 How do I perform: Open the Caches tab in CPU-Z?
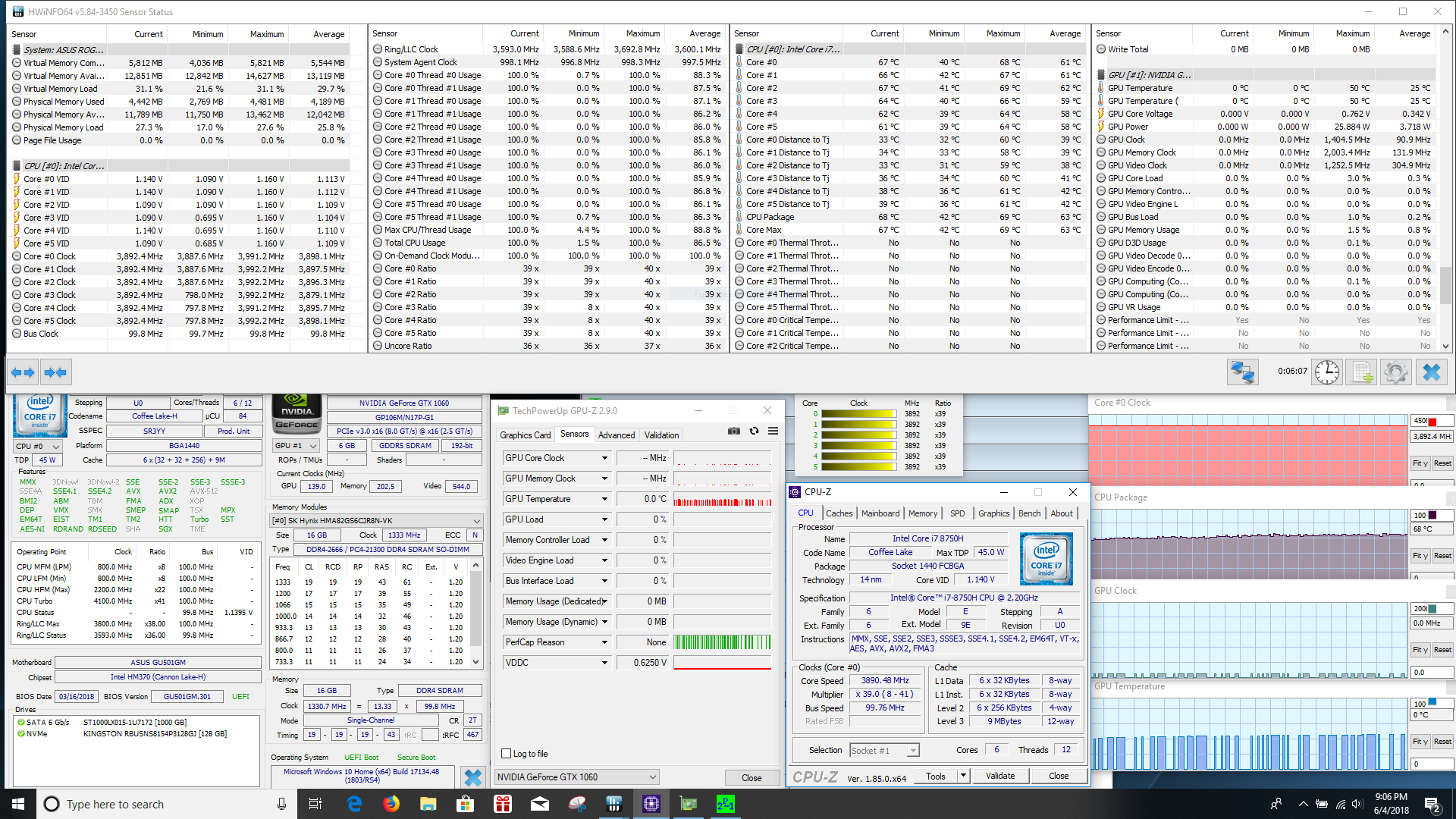click(x=839, y=513)
